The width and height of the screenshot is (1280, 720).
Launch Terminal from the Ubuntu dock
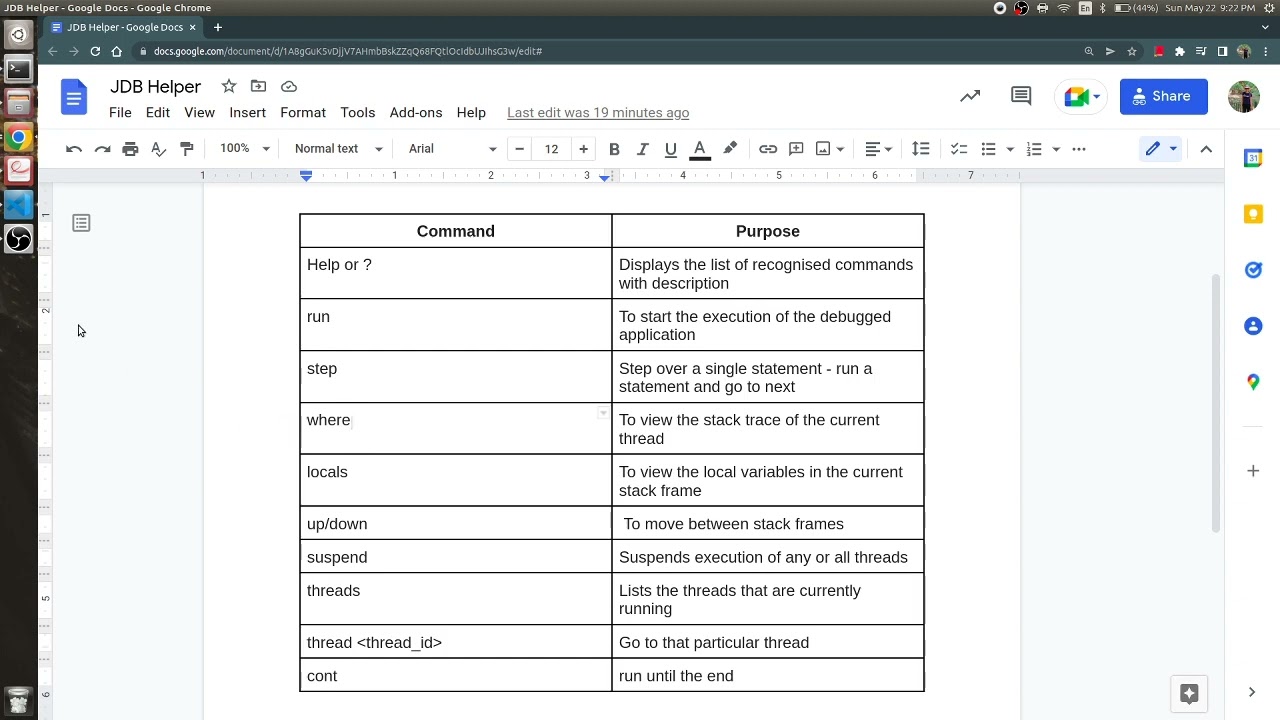[18, 69]
